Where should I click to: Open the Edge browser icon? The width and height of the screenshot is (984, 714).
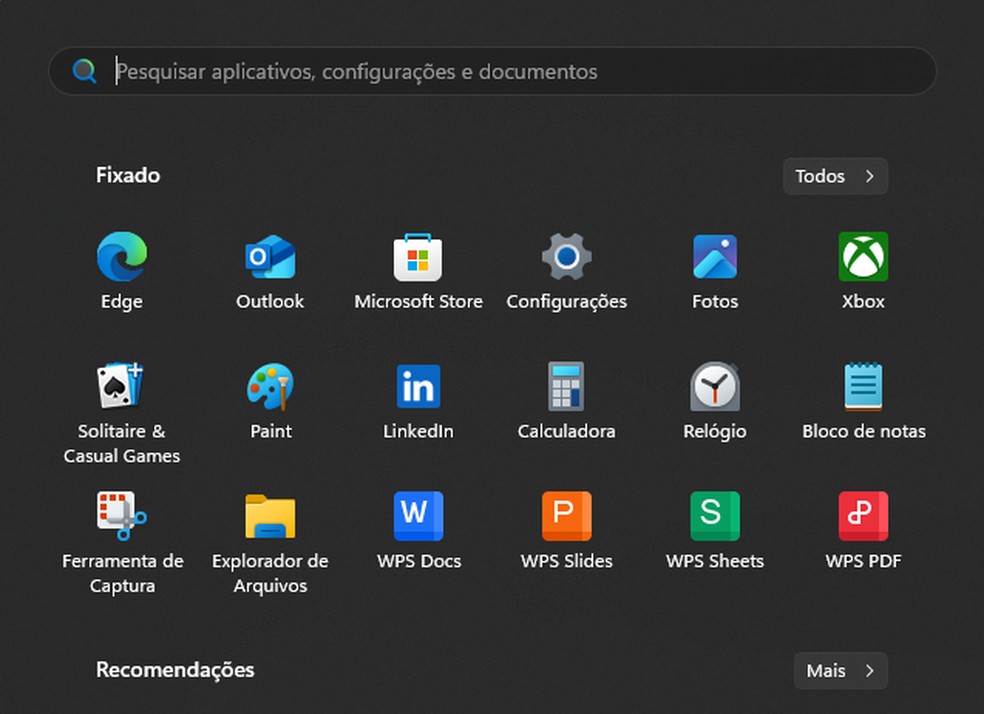pyautogui.click(x=122, y=258)
